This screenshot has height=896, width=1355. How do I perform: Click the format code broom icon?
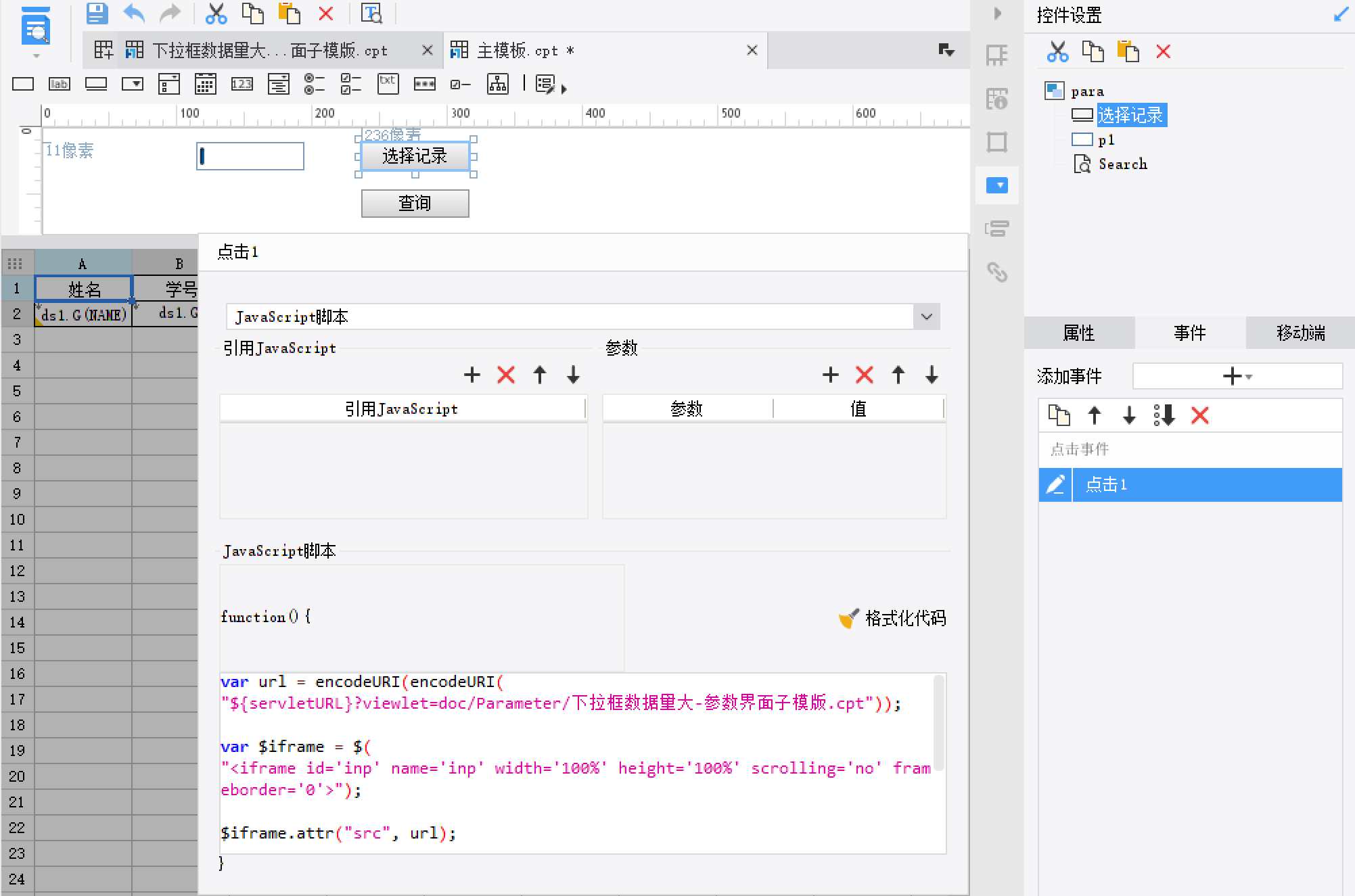click(848, 618)
